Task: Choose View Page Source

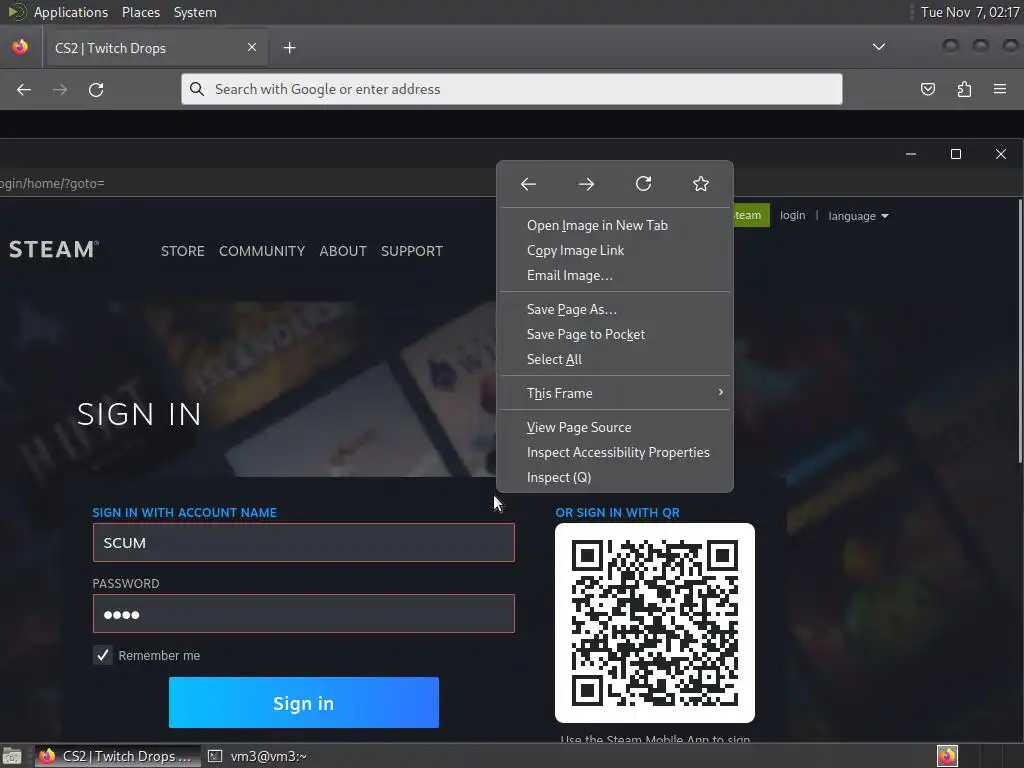Action: tap(615, 427)
